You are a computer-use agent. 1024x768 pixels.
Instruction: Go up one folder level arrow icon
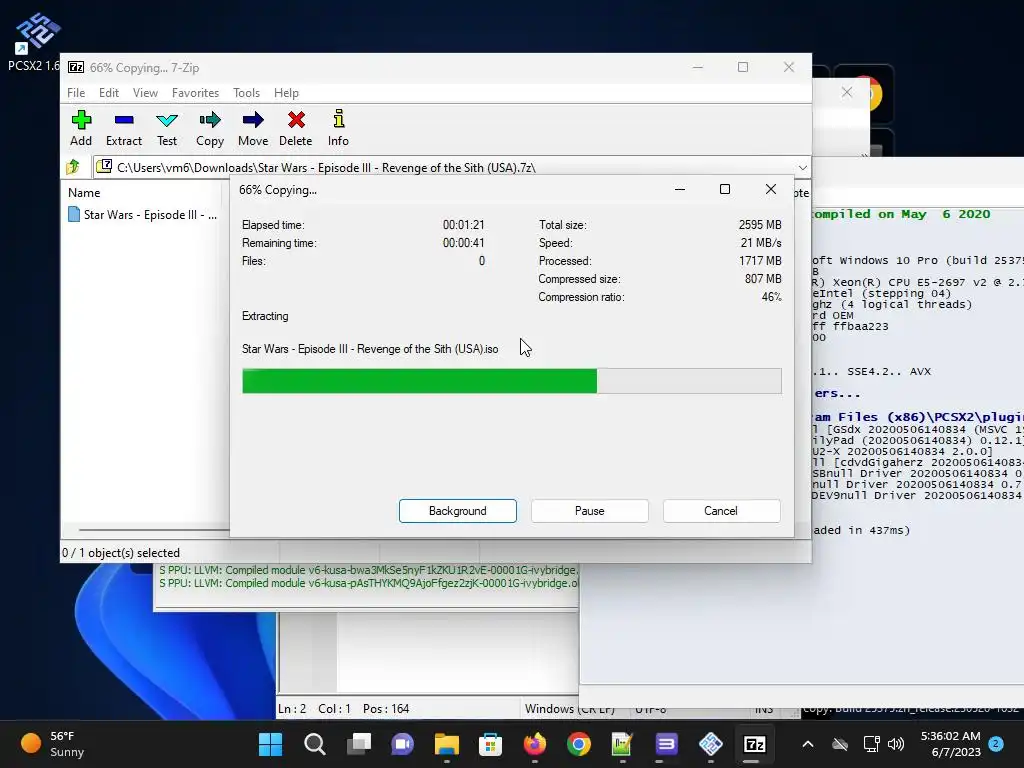click(73, 167)
